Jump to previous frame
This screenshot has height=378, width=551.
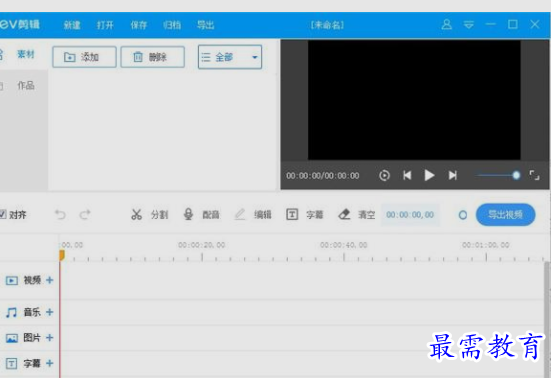tap(407, 175)
